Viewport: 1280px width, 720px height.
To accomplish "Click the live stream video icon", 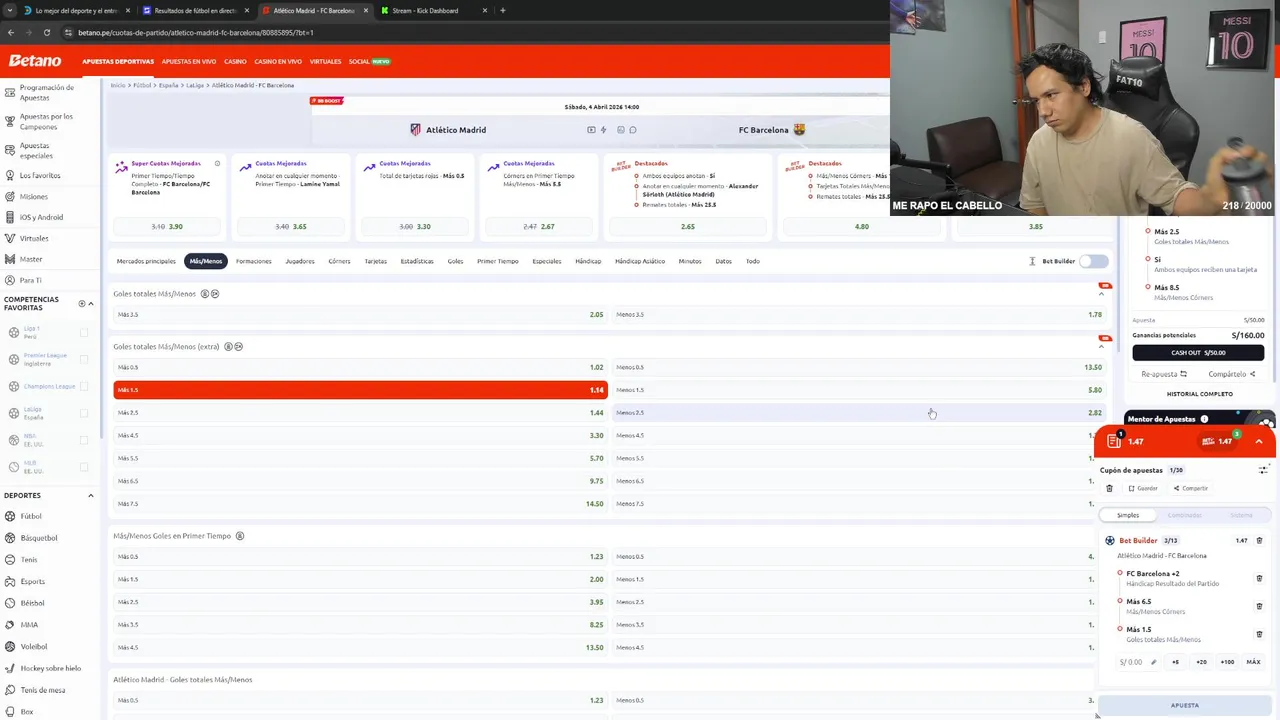I will click(591, 130).
